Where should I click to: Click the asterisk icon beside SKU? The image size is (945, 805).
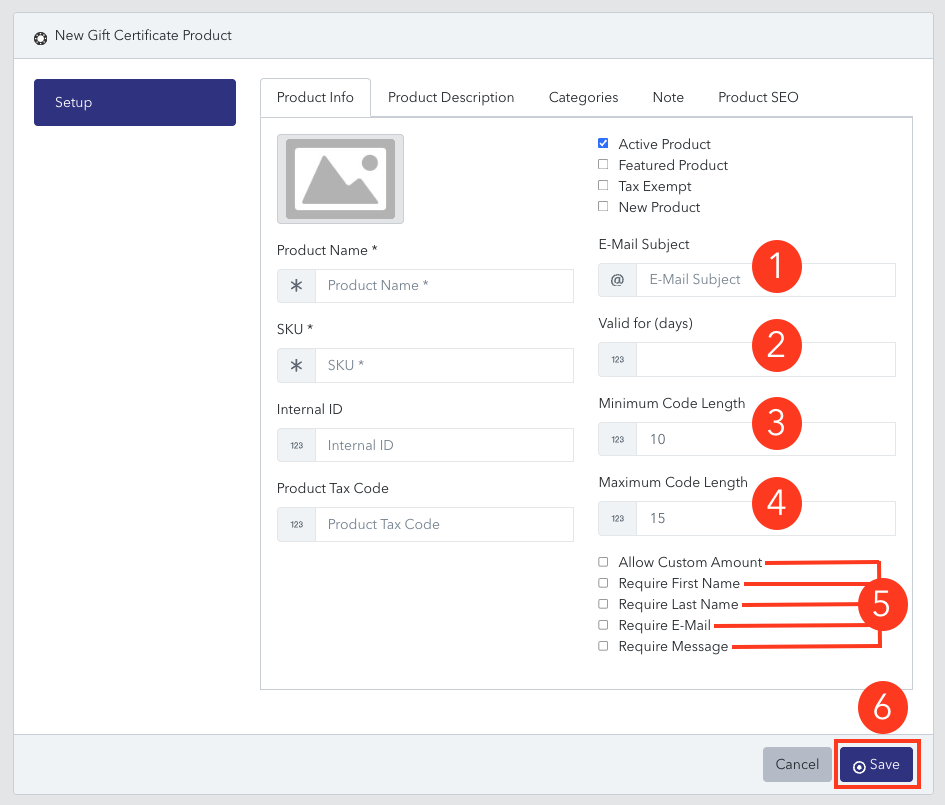pos(297,365)
